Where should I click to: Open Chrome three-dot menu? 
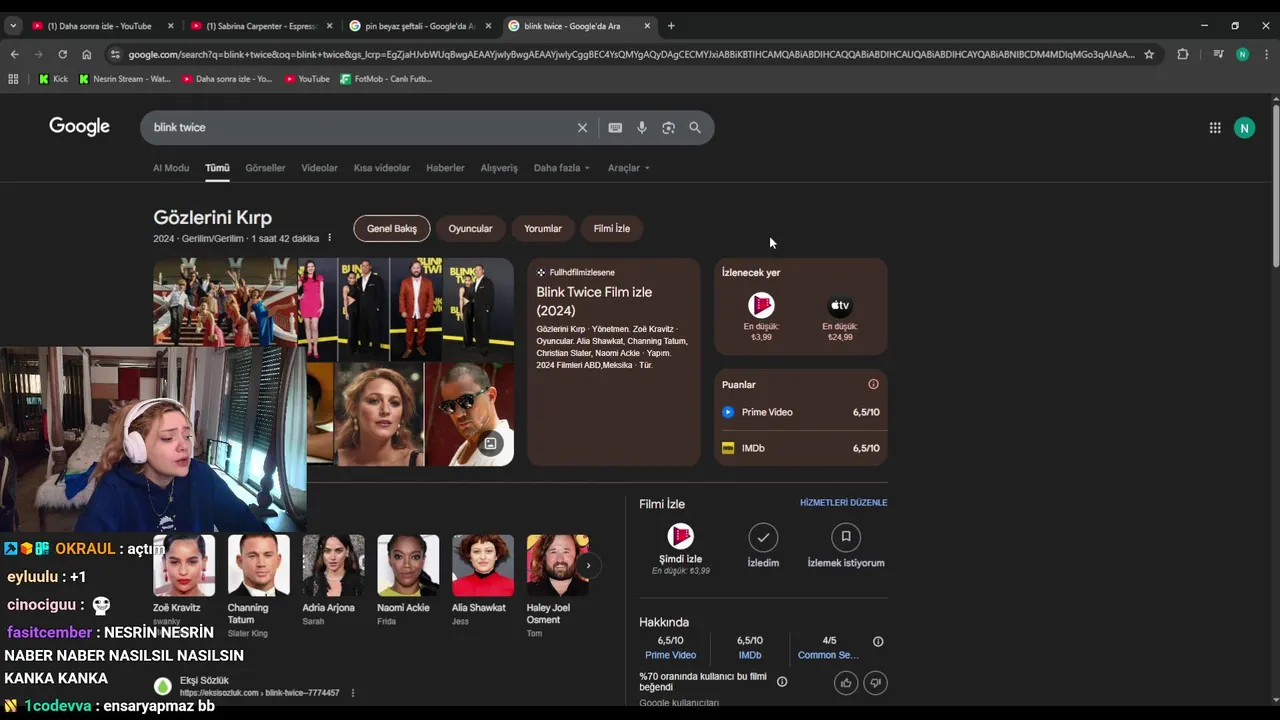pyautogui.click(x=1266, y=54)
